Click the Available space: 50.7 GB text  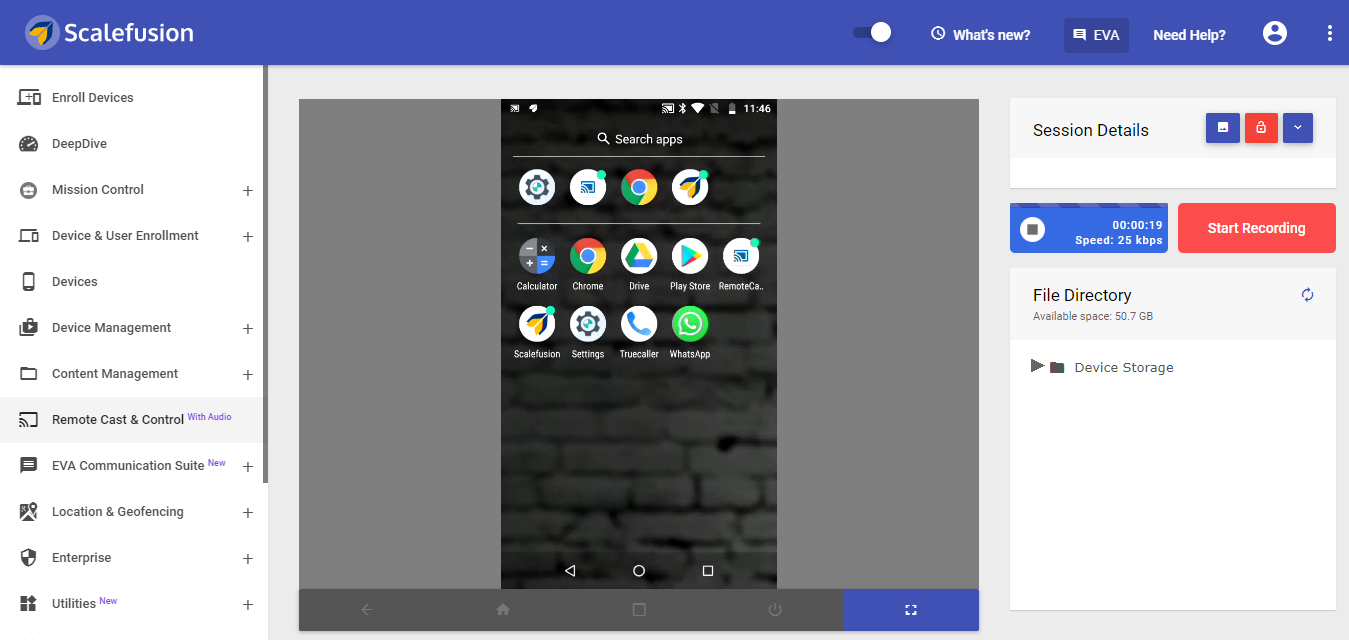(1093, 316)
